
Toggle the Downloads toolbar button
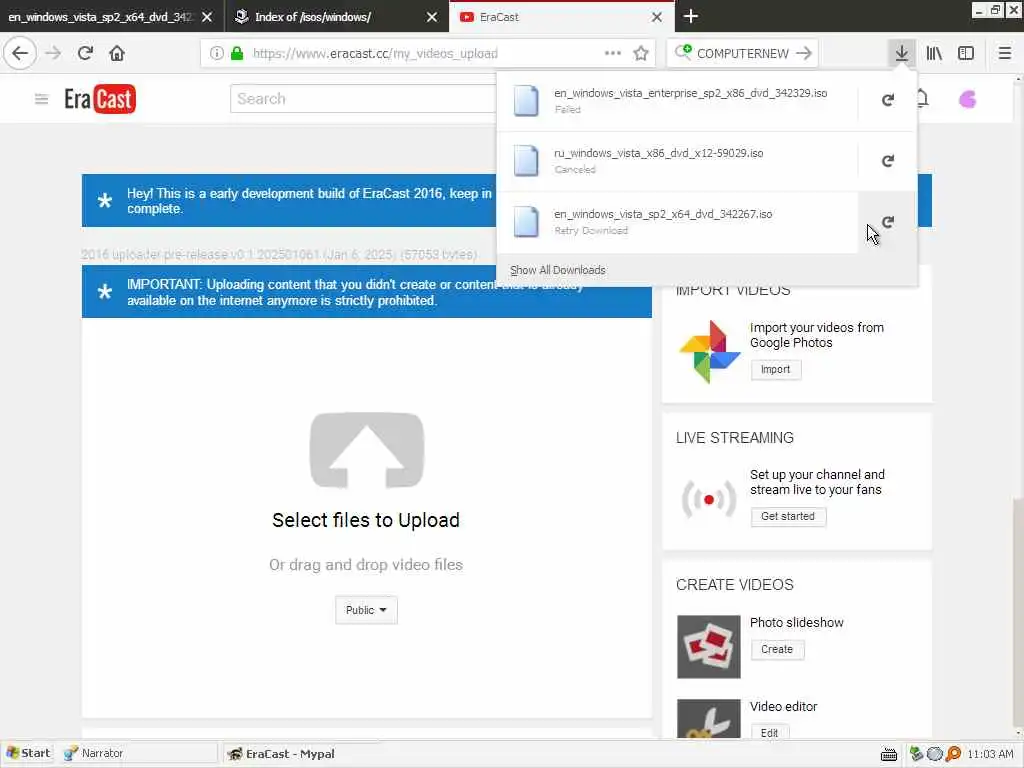[901, 53]
